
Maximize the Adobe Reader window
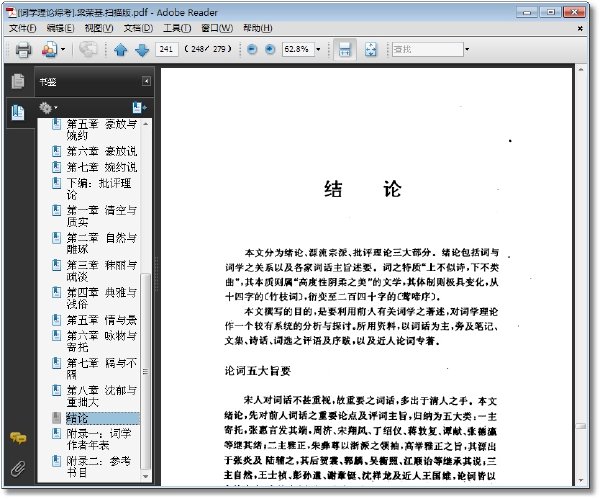(x=551, y=13)
